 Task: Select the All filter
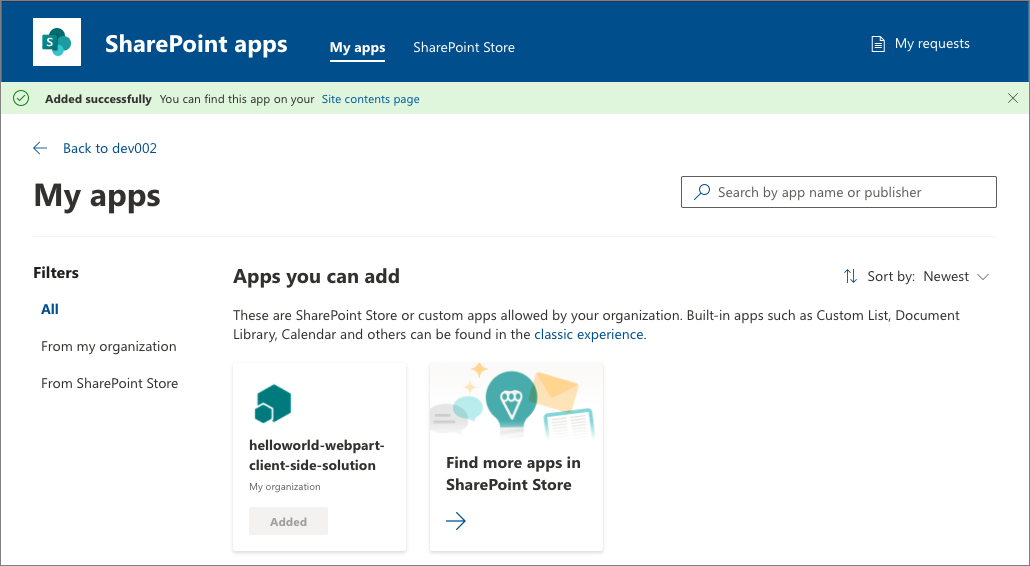(x=50, y=309)
